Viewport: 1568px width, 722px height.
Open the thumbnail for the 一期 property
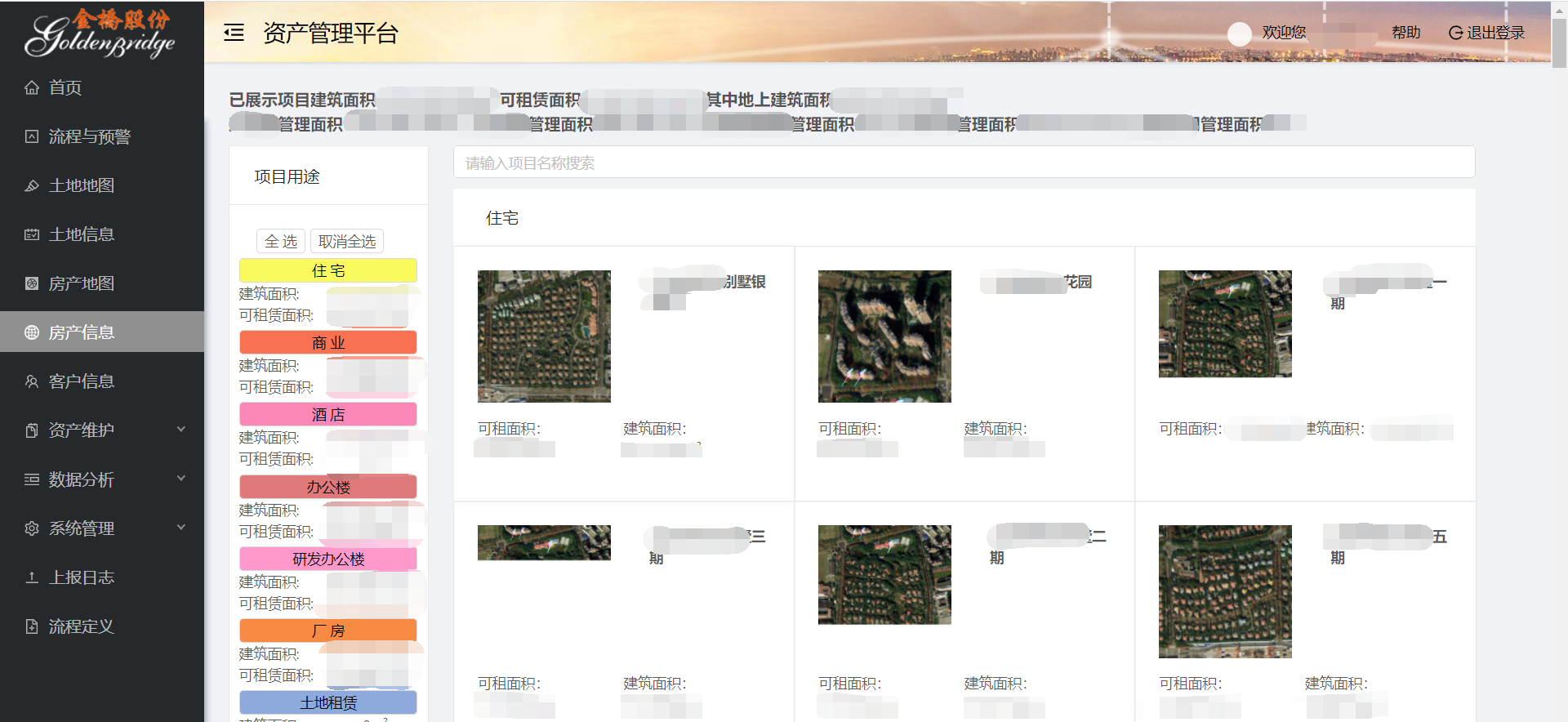[x=1225, y=323]
